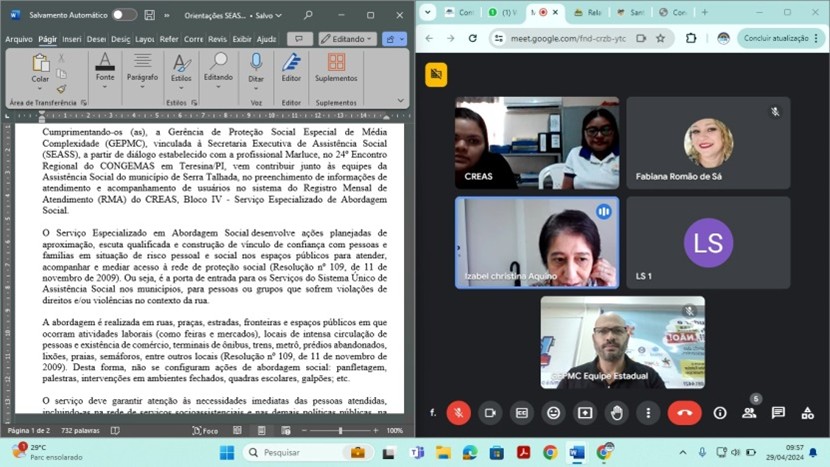Send a reaction emoji in Meet

pos(553,412)
